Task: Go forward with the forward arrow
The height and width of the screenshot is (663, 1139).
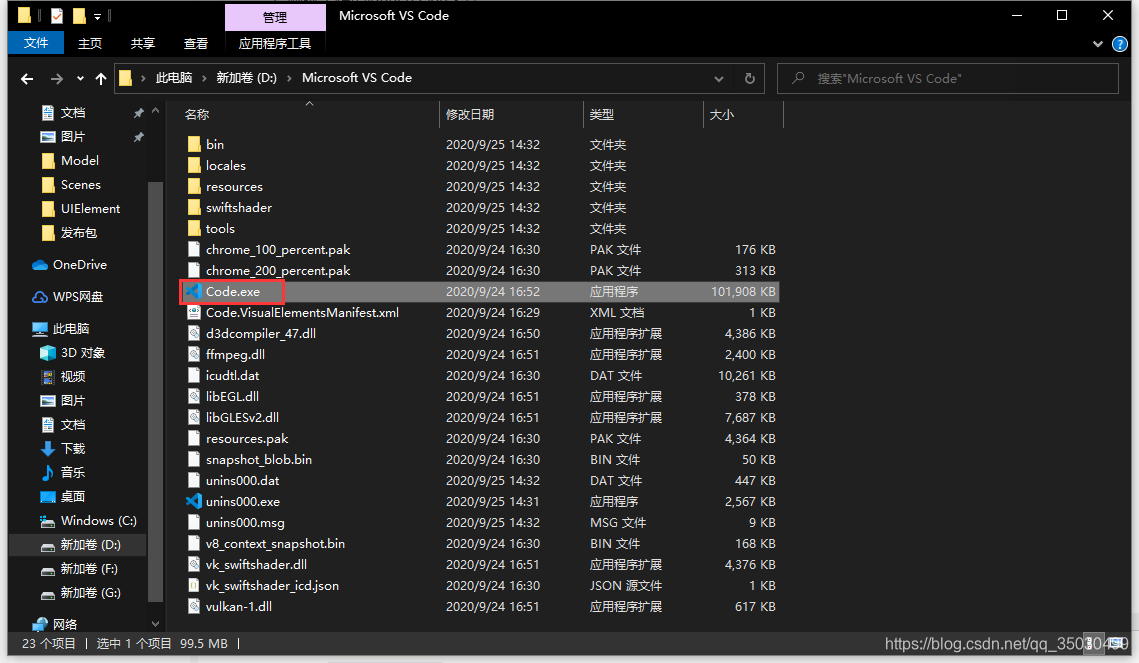Action: (56, 78)
